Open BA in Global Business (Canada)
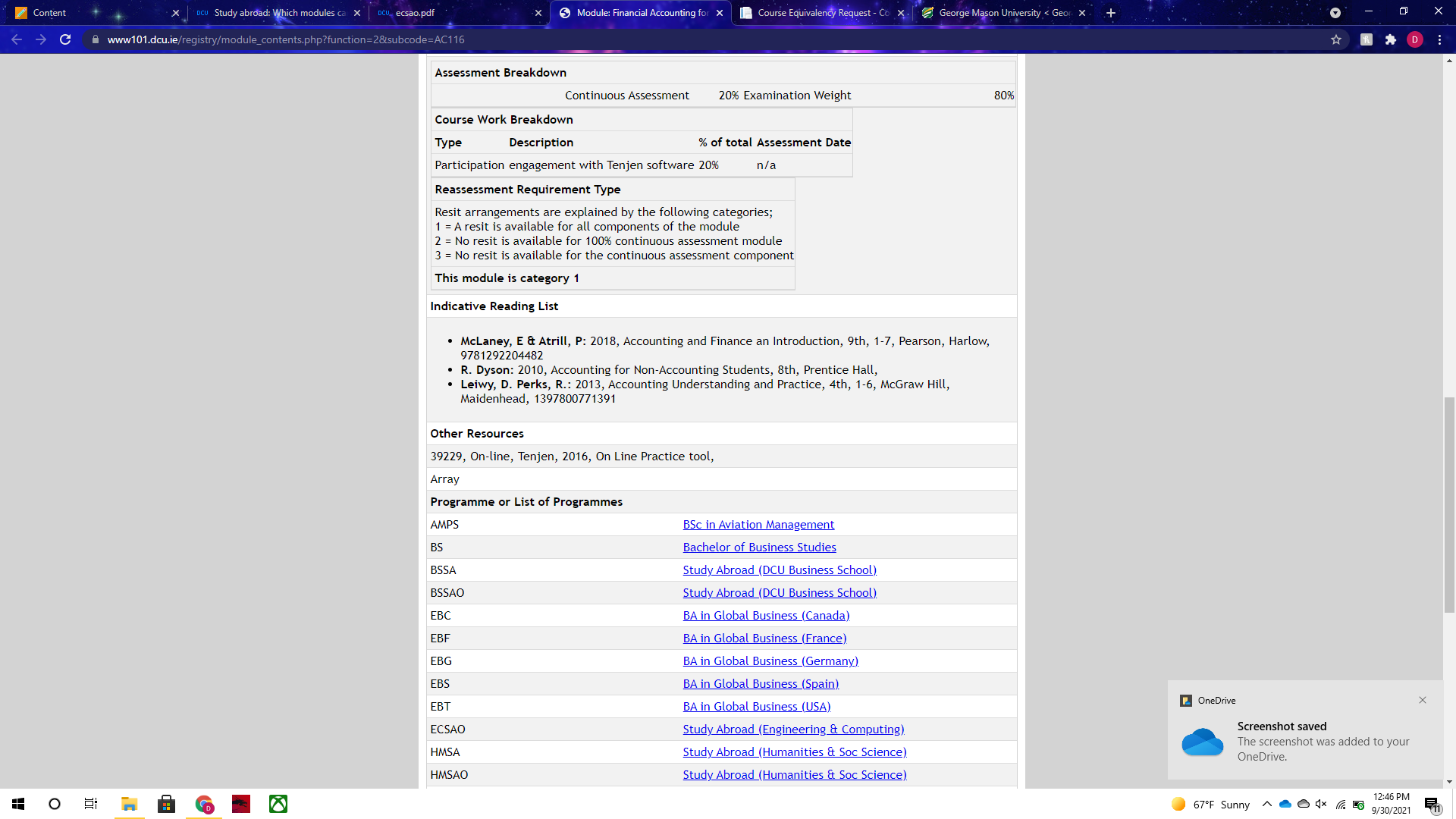The width and height of the screenshot is (1456, 819). pos(766,616)
